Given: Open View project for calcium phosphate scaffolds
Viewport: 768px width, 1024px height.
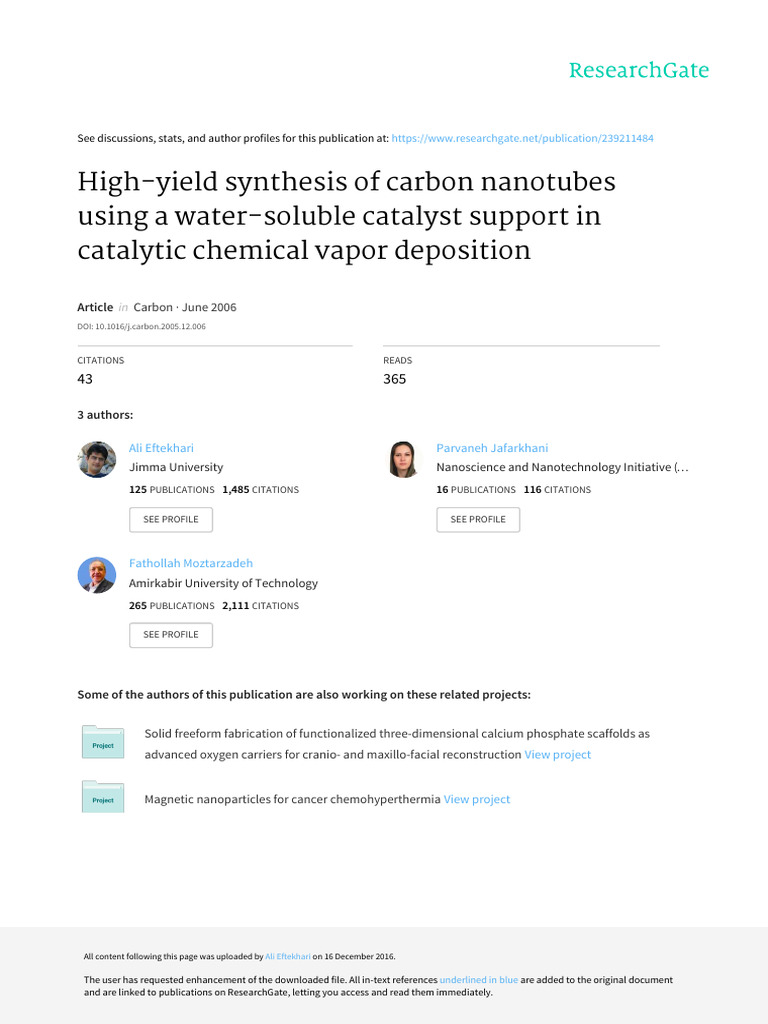Looking at the screenshot, I should (557, 755).
